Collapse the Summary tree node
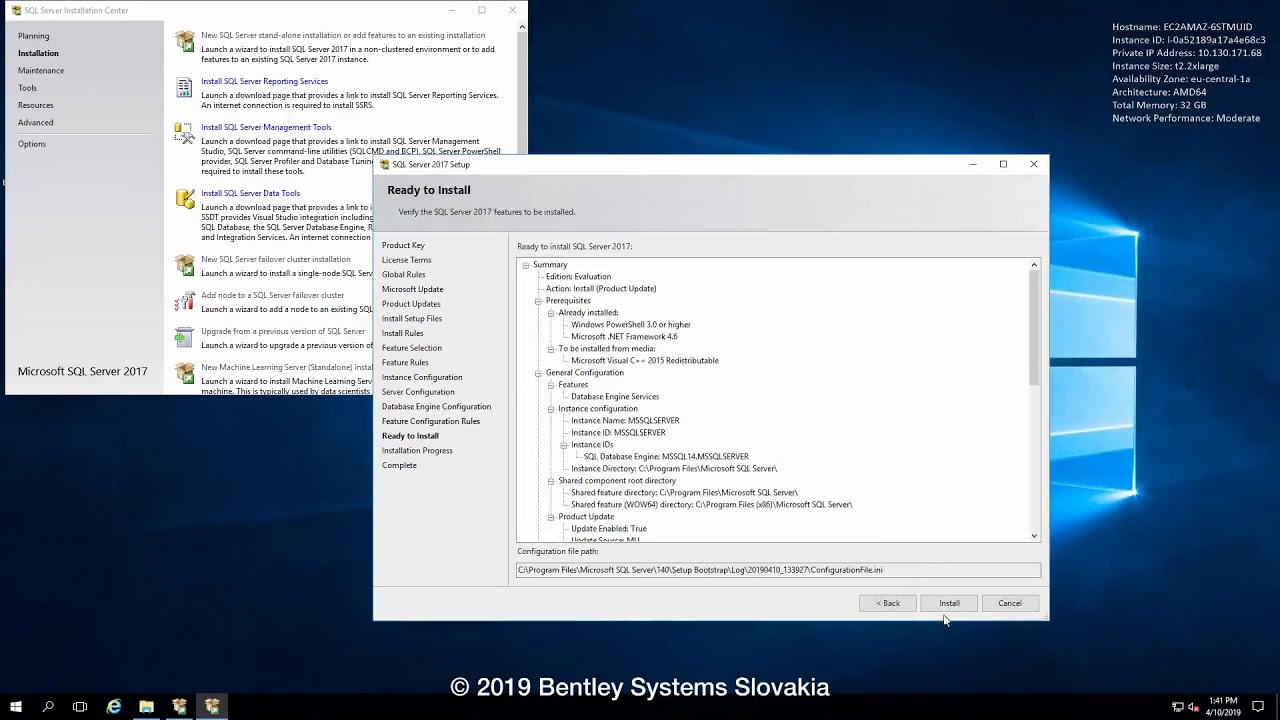 point(525,265)
